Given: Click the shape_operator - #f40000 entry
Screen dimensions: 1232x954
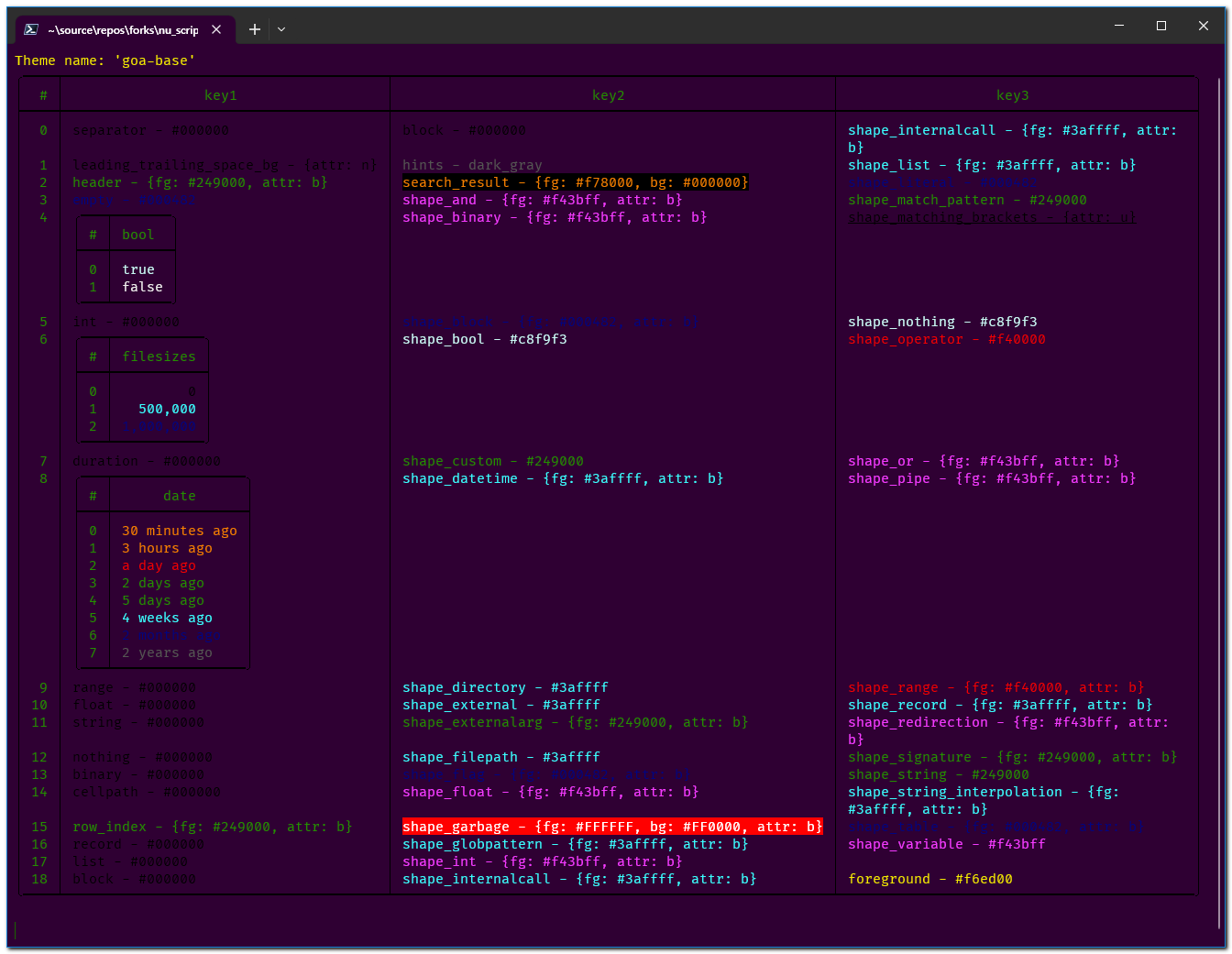Looking at the screenshot, I should click(947, 339).
